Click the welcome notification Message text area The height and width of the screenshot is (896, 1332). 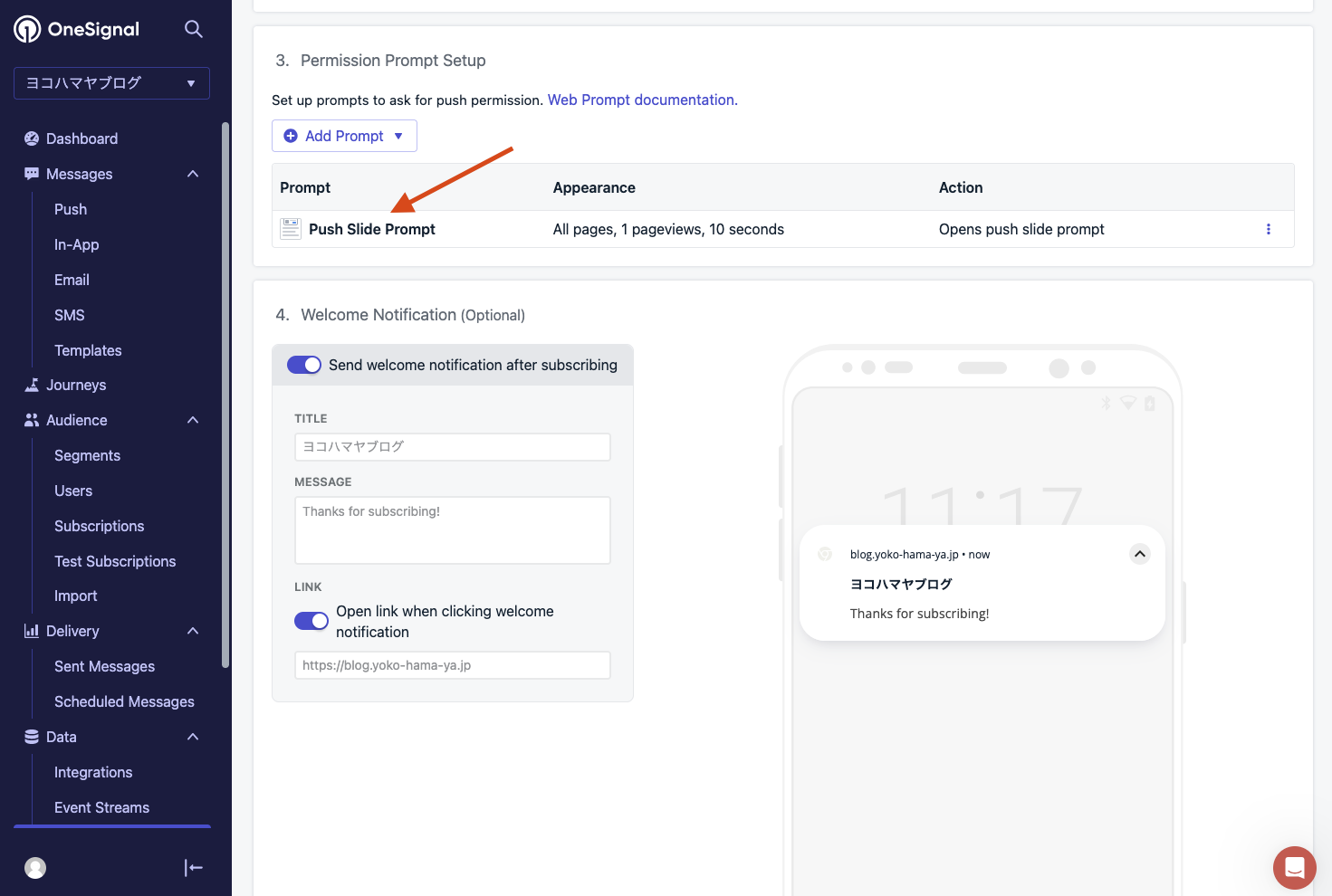click(452, 530)
